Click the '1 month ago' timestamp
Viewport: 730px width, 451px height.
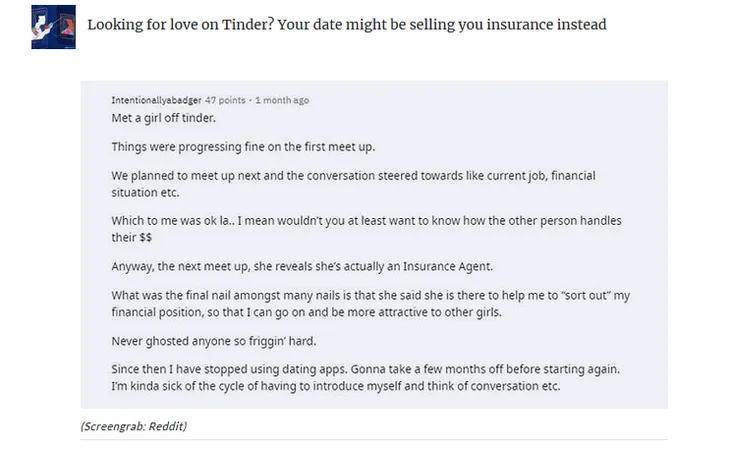[282, 100]
